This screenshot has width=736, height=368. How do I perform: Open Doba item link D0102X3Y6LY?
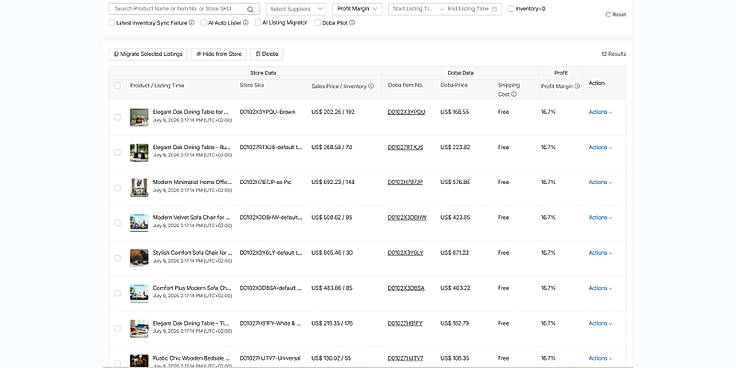tap(406, 253)
